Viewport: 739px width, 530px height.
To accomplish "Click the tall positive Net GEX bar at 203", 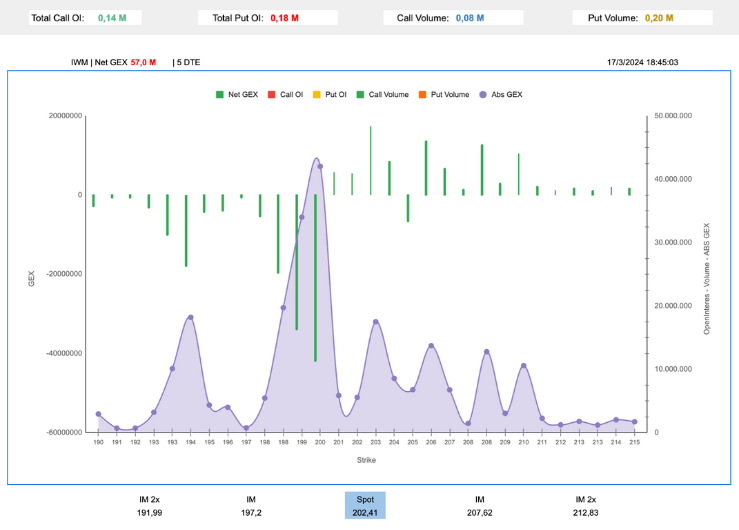I will coord(370,160).
